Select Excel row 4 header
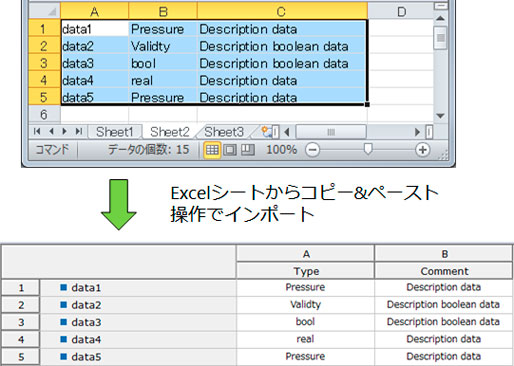 point(45,80)
